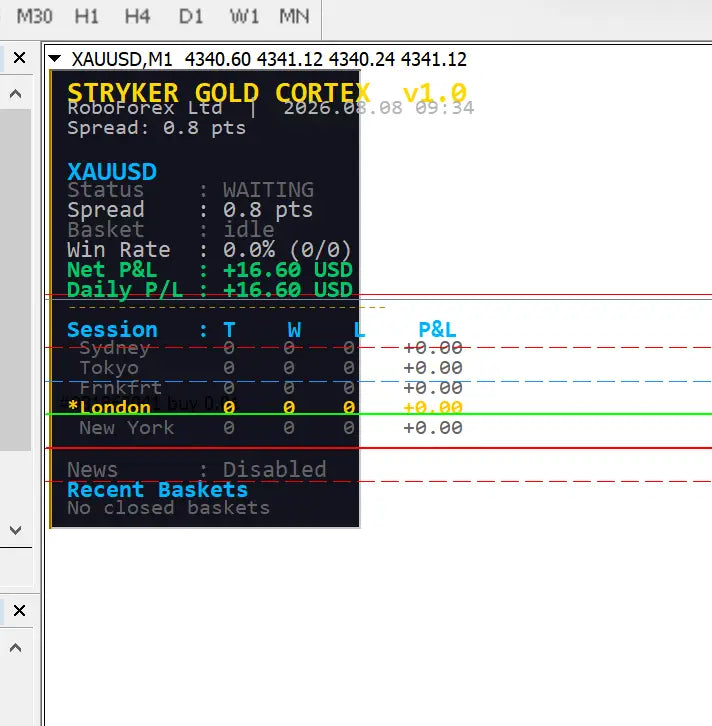Screen dimensions: 712x726
Task: Click the upper panel scroll-up arrow
Action: (15, 94)
